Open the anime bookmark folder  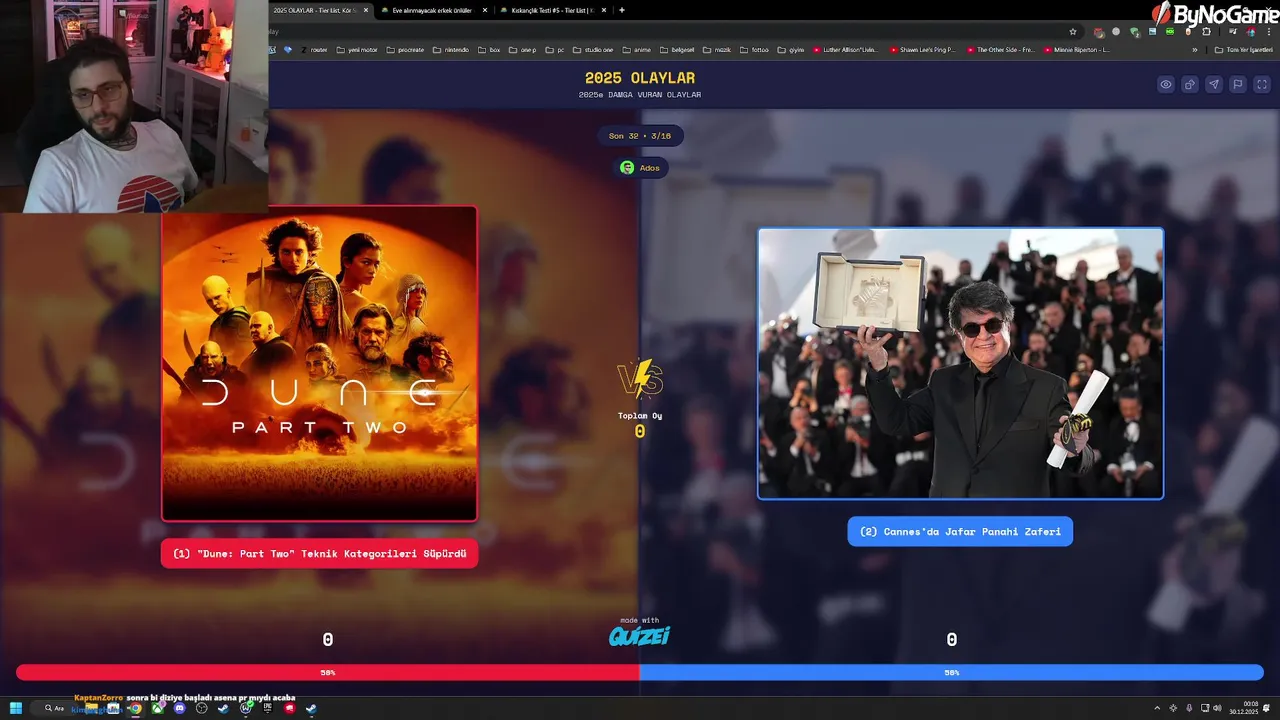pyautogui.click(x=636, y=50)
